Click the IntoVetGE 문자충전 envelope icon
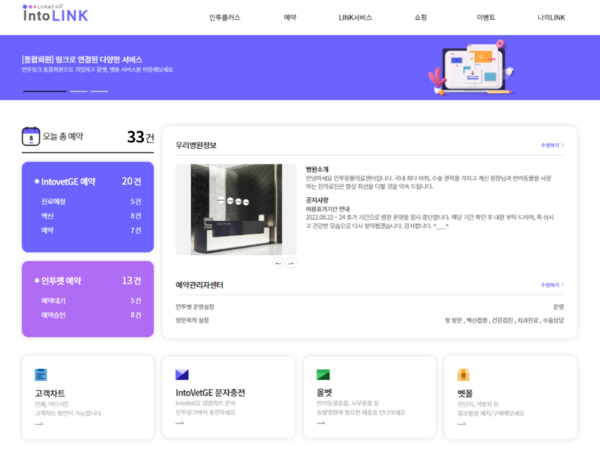Image resolution: width=600 pixels, height=454 pixels. pos(182,375)
